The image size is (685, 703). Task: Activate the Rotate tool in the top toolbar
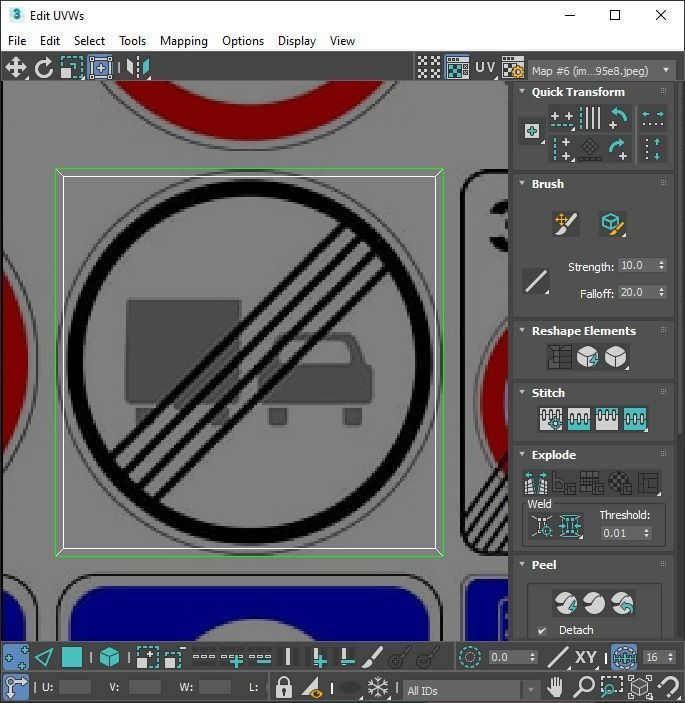[x=43, y=68]
